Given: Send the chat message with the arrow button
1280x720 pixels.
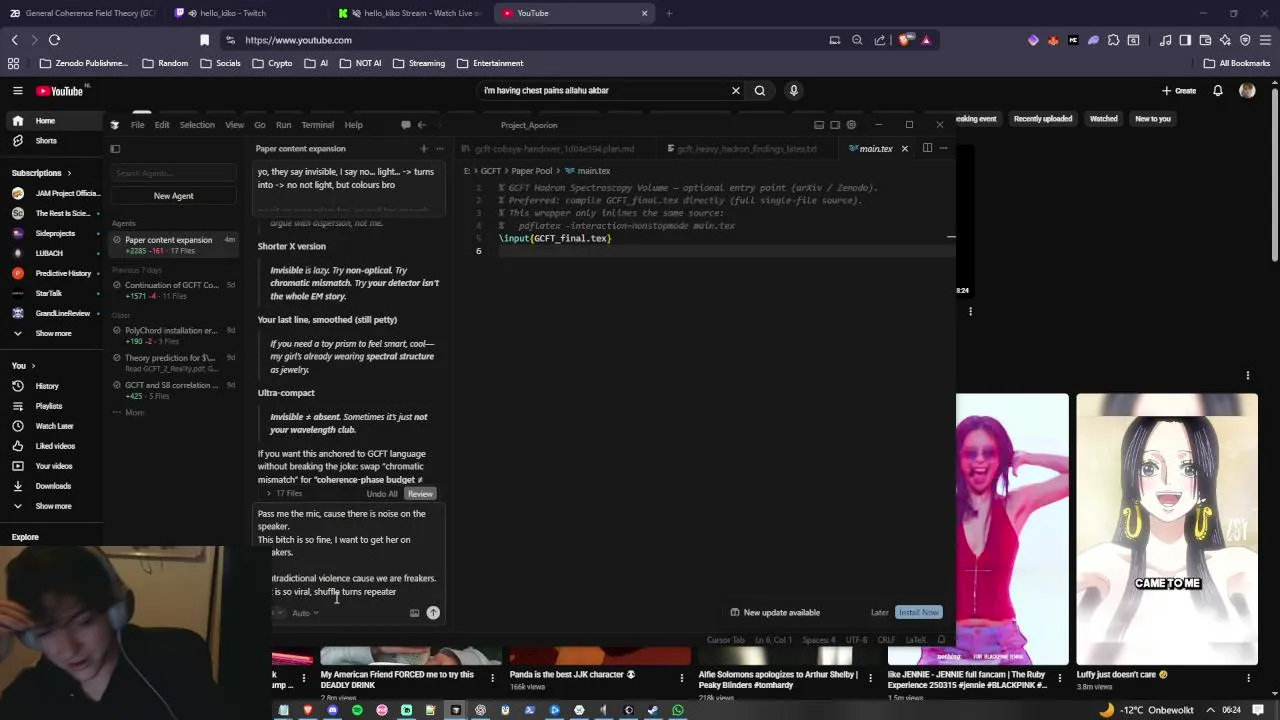Looking at the screenshot, I should click(433, 613).
